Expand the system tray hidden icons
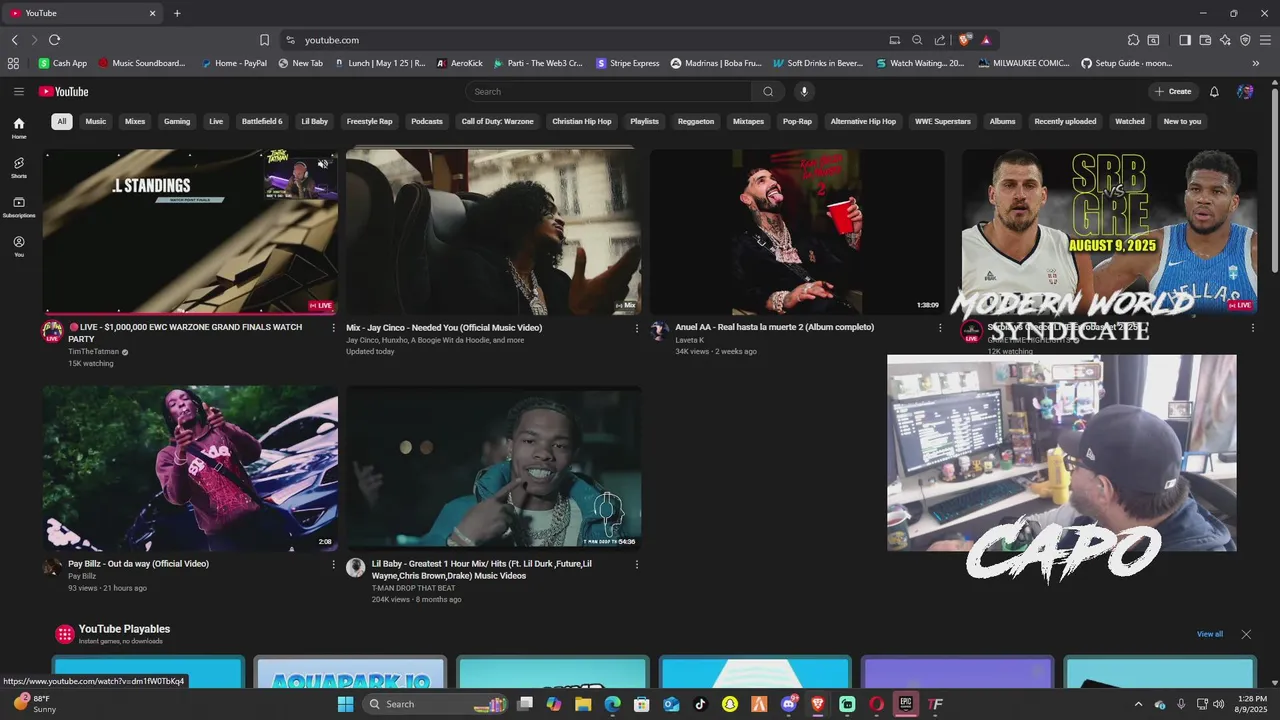 click(1138, 704)
